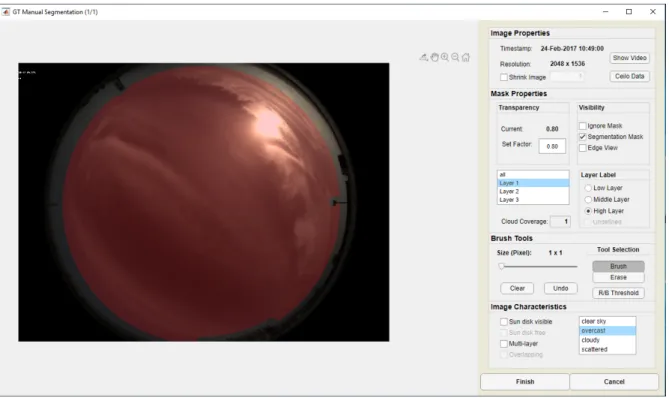This screenshot has width=669, height=398.
Task: Select the Pan hand tool
Action: click(434, 57)
